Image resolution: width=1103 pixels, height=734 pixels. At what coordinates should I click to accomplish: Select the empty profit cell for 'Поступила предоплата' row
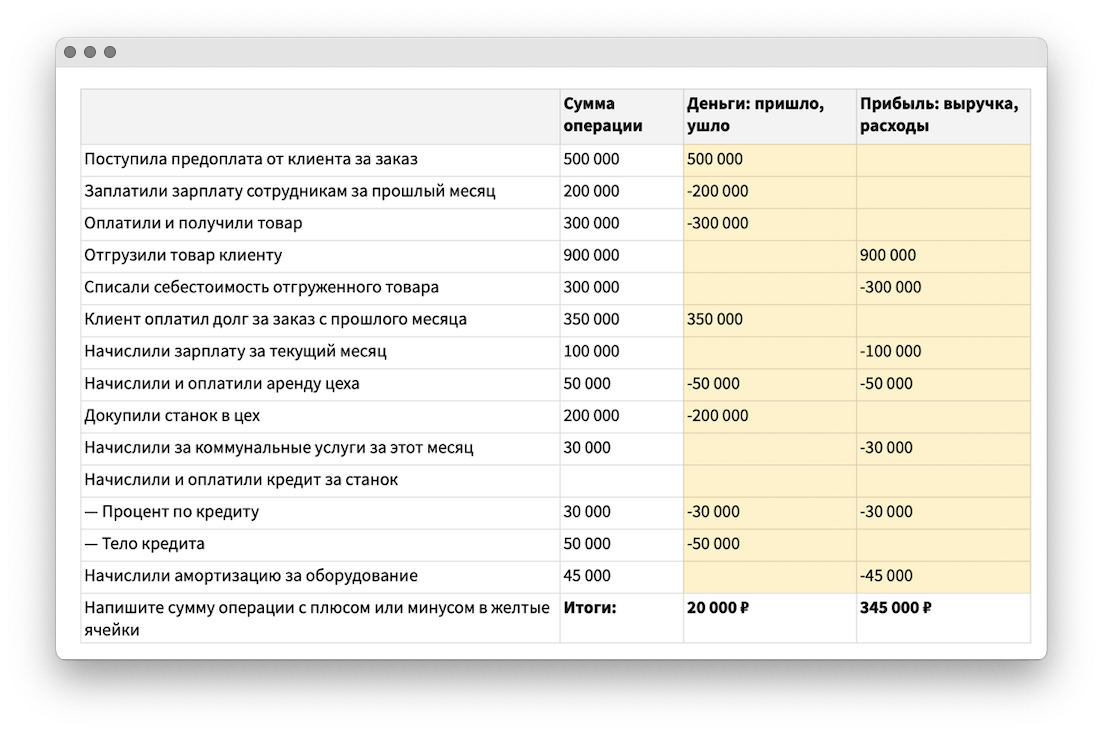click(942, 159)
